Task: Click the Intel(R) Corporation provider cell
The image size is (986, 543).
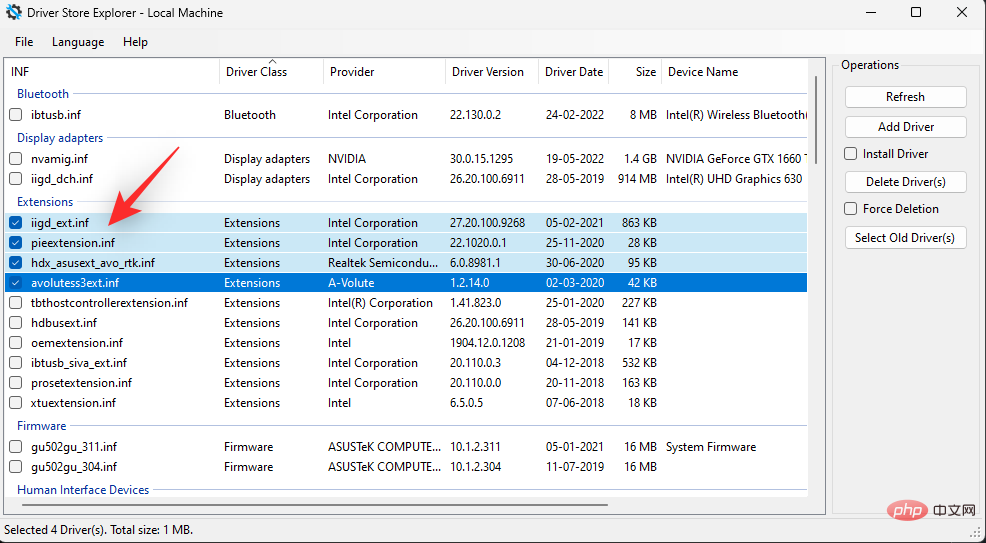Action: [380, 303]
